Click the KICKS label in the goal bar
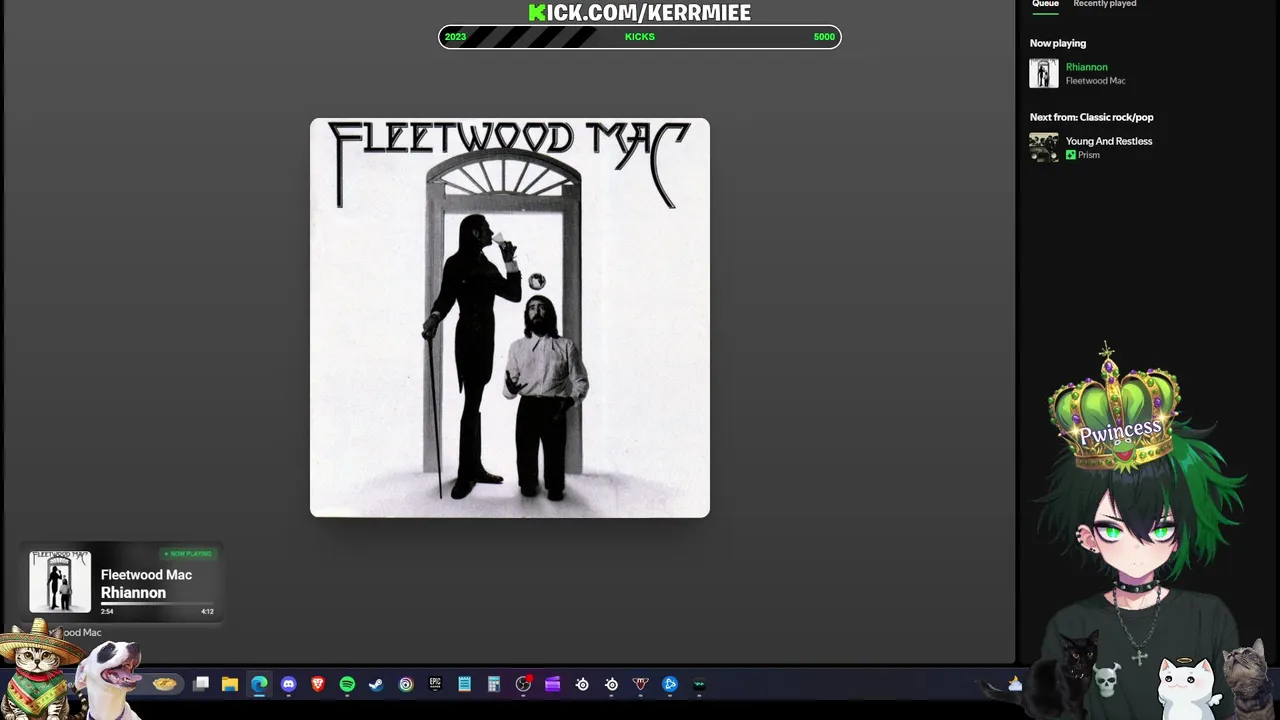This screenshot has height=720, width=1280. point(640,37)
